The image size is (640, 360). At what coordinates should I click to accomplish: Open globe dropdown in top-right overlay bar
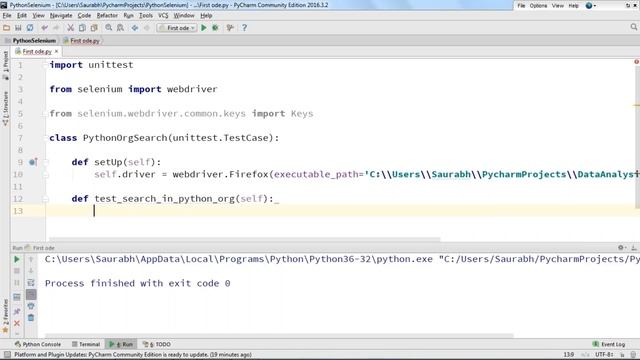click(591, 5)
